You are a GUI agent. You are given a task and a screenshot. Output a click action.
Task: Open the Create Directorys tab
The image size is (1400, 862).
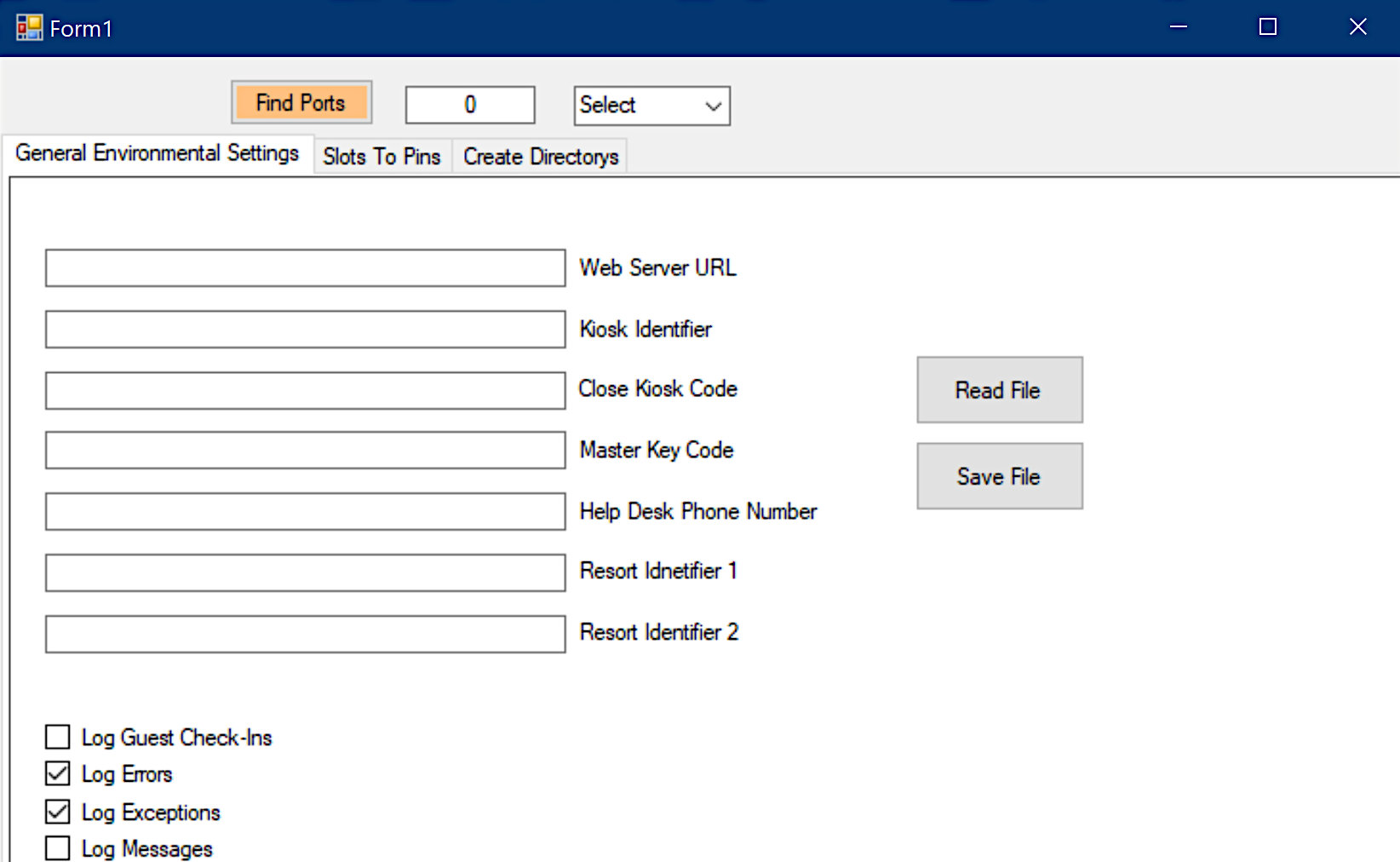click(541, 157)
